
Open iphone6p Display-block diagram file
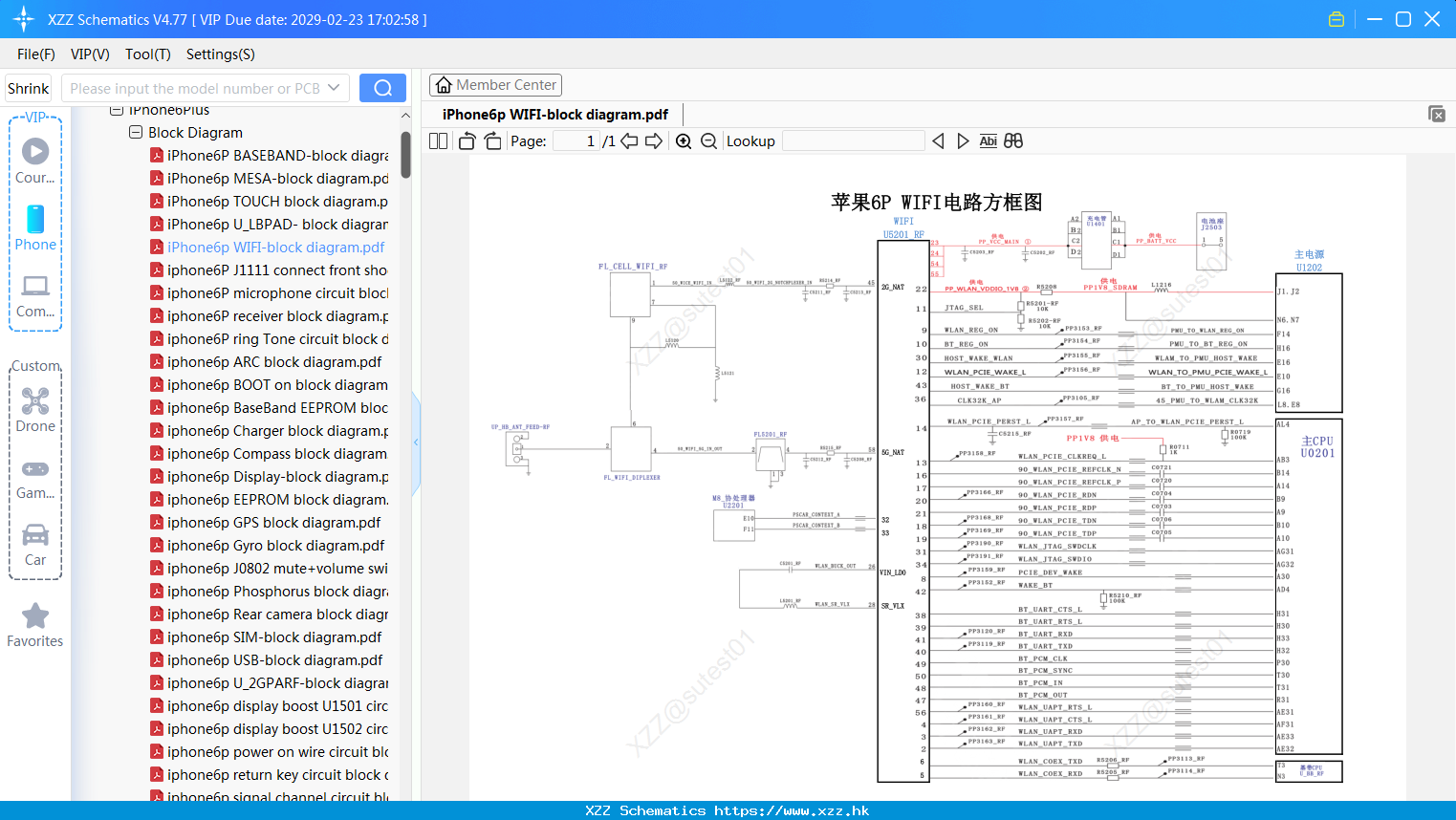(269, 476)
